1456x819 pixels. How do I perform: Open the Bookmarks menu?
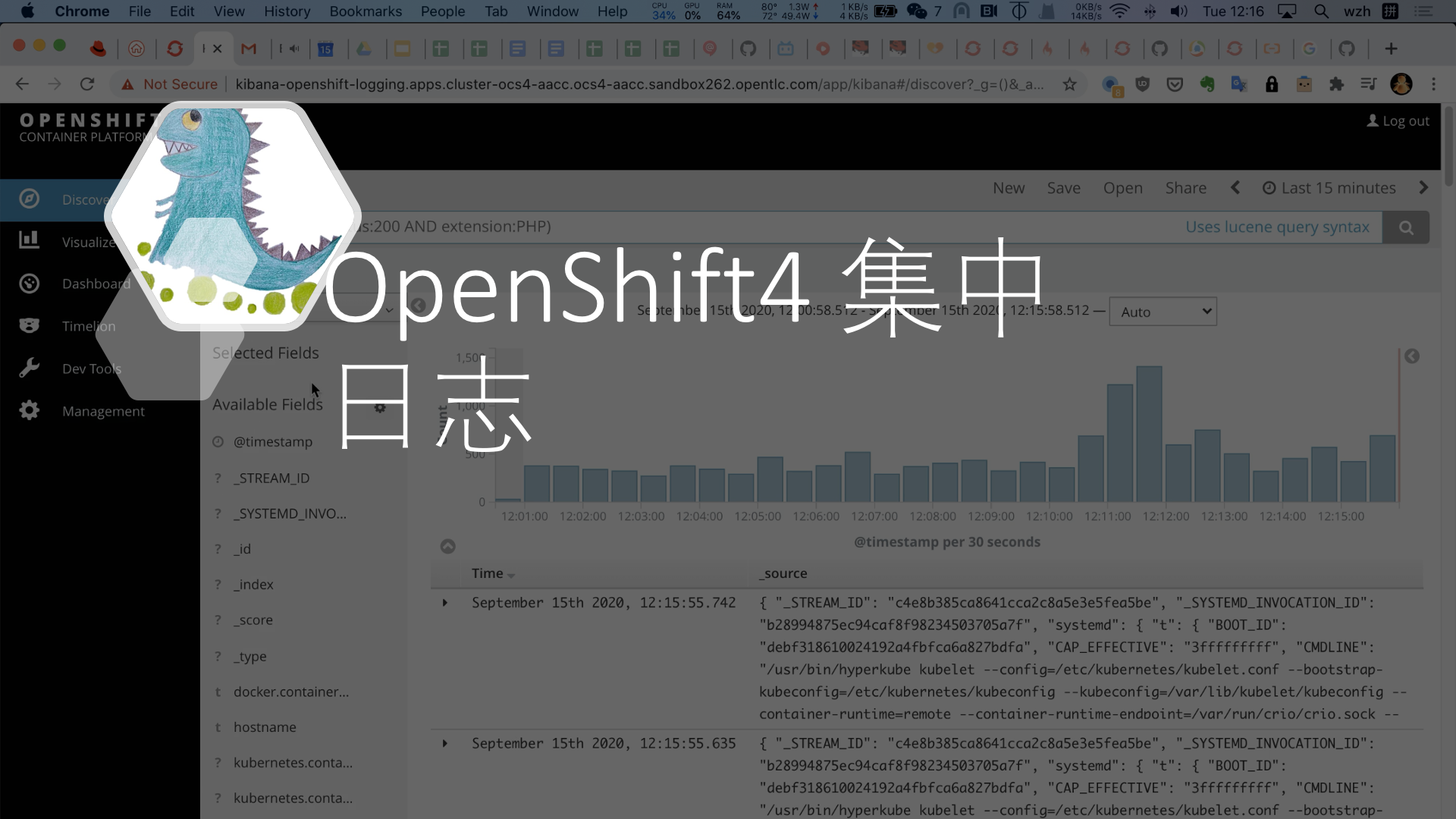click(x=365, y=11)
